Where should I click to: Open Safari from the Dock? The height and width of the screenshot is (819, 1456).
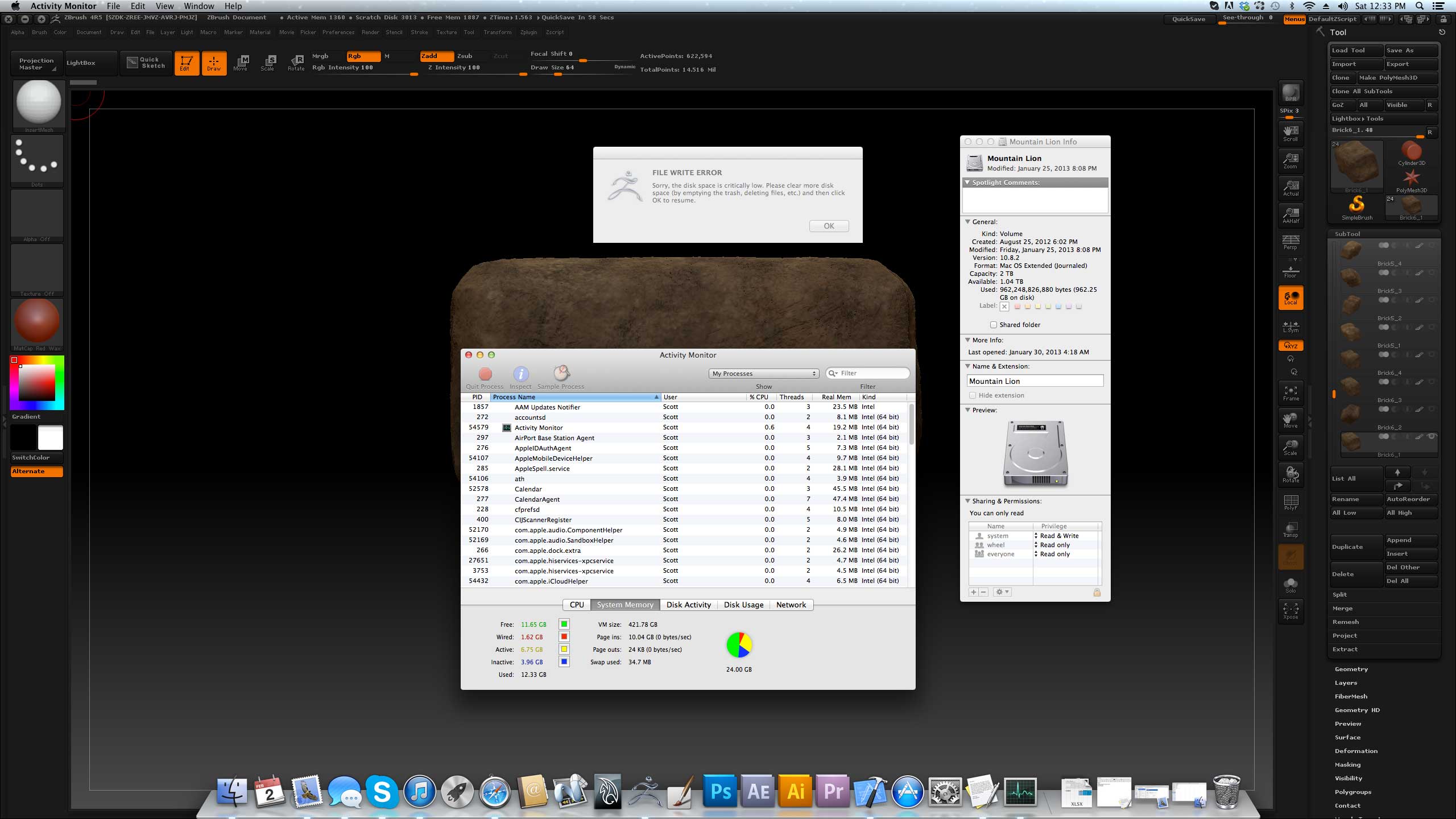(x=495, y=791)
